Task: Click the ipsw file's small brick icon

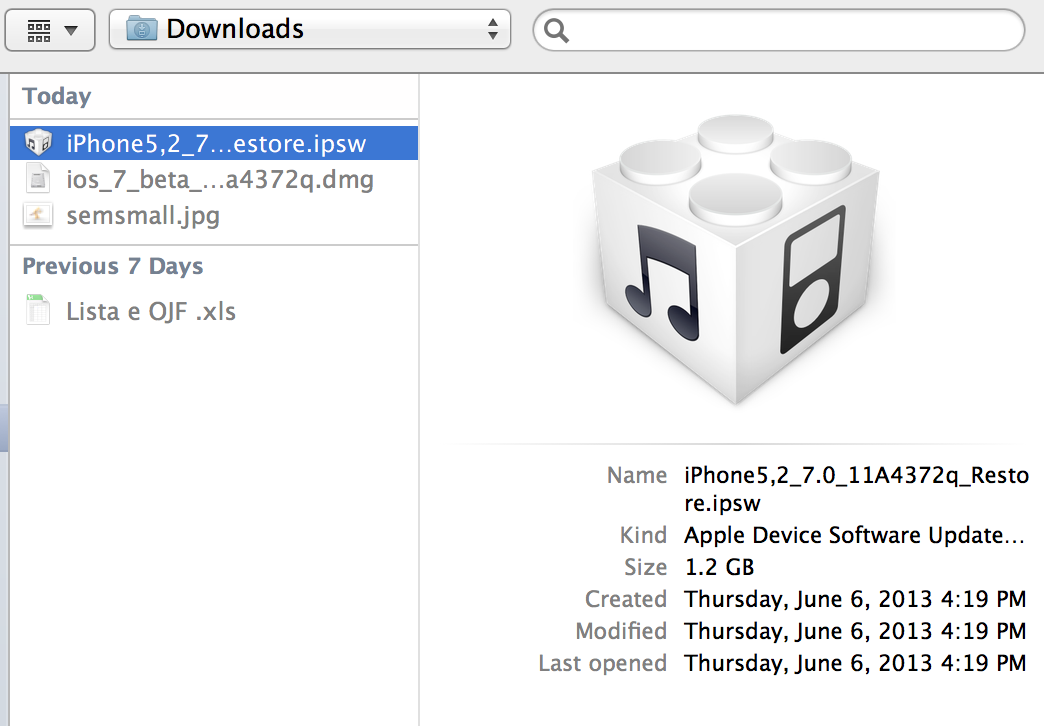Action: coord(38,143)
